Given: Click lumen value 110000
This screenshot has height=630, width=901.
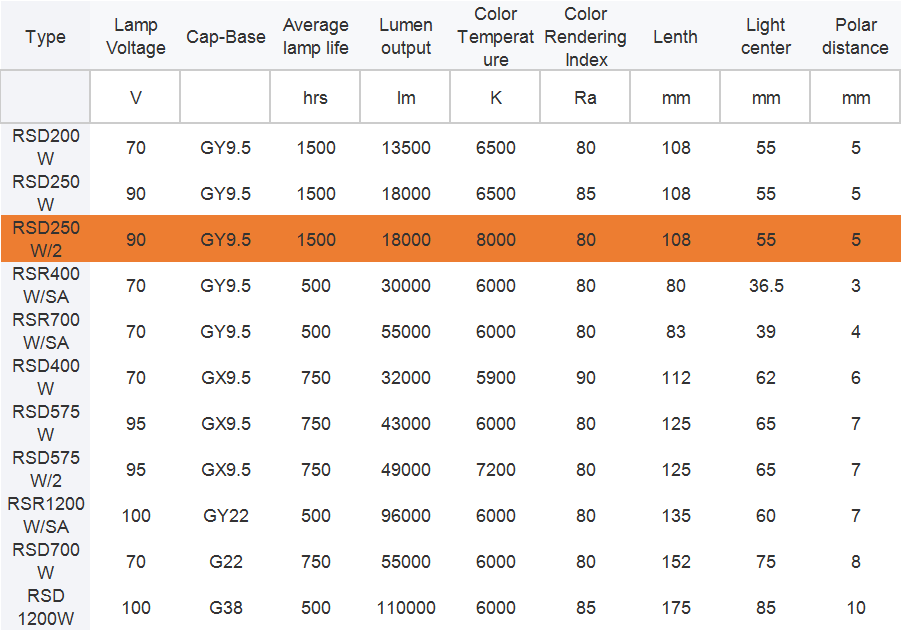Looking at the screenshot, I should coord(406,608).
